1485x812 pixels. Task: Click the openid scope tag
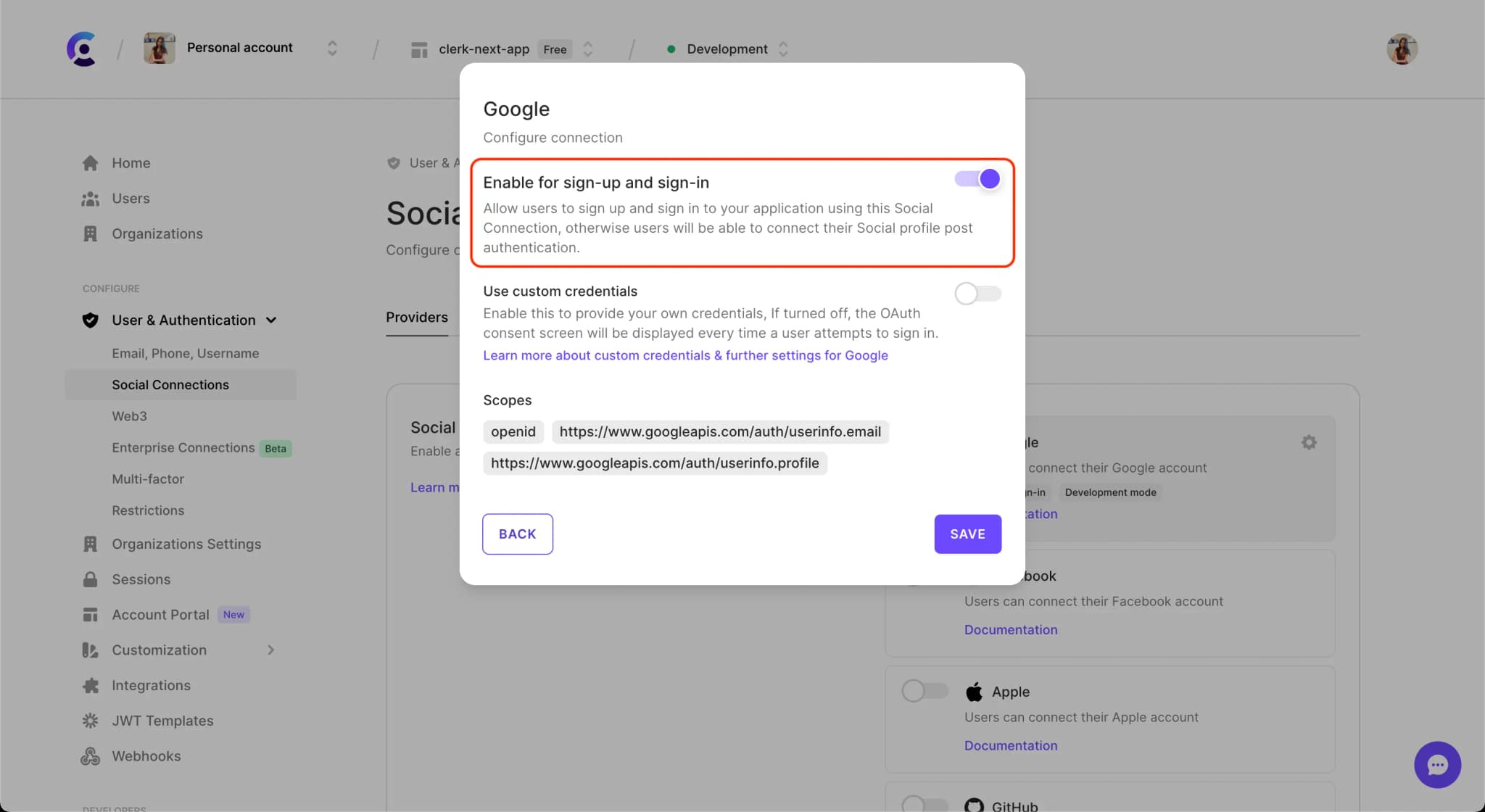pyautogui.click(x=513, y=431)
